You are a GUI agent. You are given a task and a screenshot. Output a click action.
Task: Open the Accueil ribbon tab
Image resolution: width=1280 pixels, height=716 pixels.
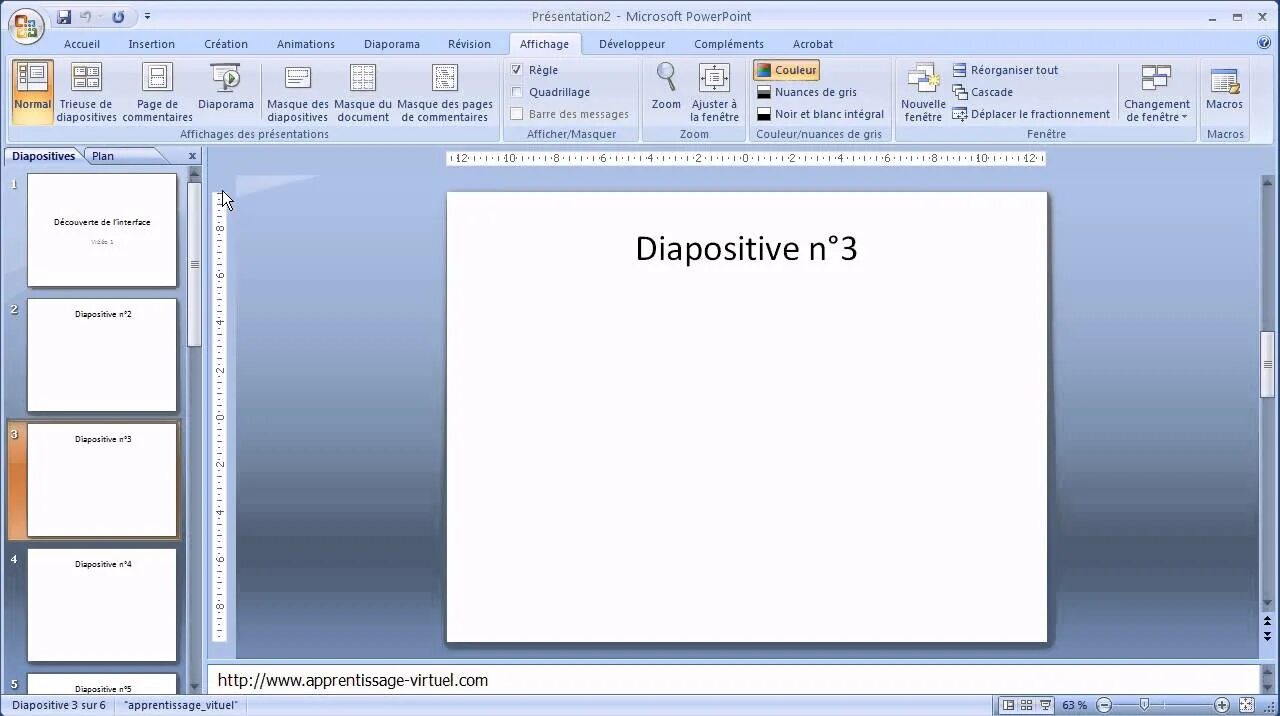pyautogui.click(x=82, y=44)
